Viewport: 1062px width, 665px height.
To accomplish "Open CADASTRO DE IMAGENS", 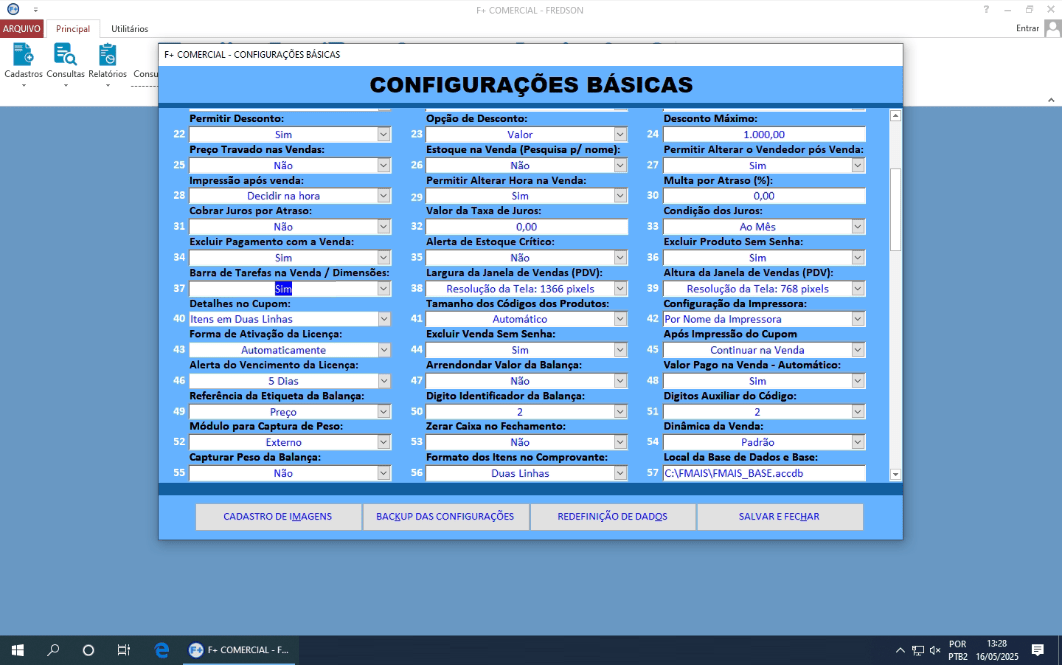I will click(280, 516).
